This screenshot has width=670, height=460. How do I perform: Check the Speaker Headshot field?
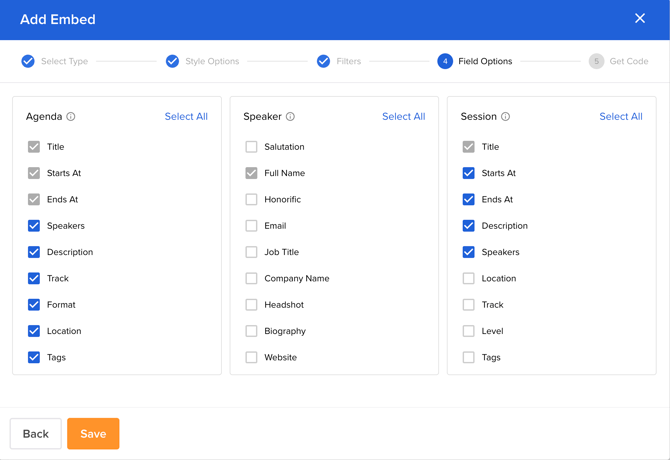coord(251,305)
